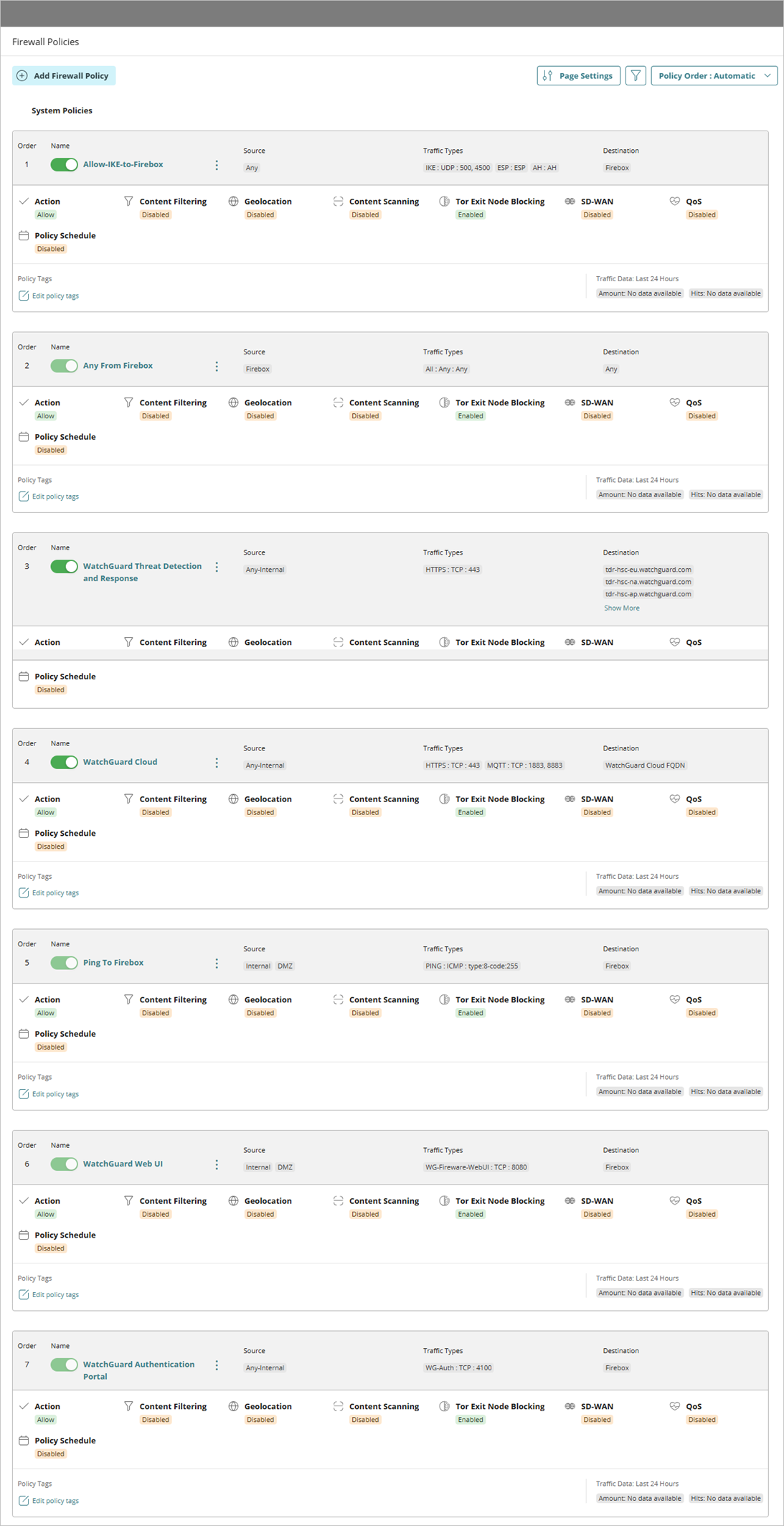Open Page Settings

point(578,75)
